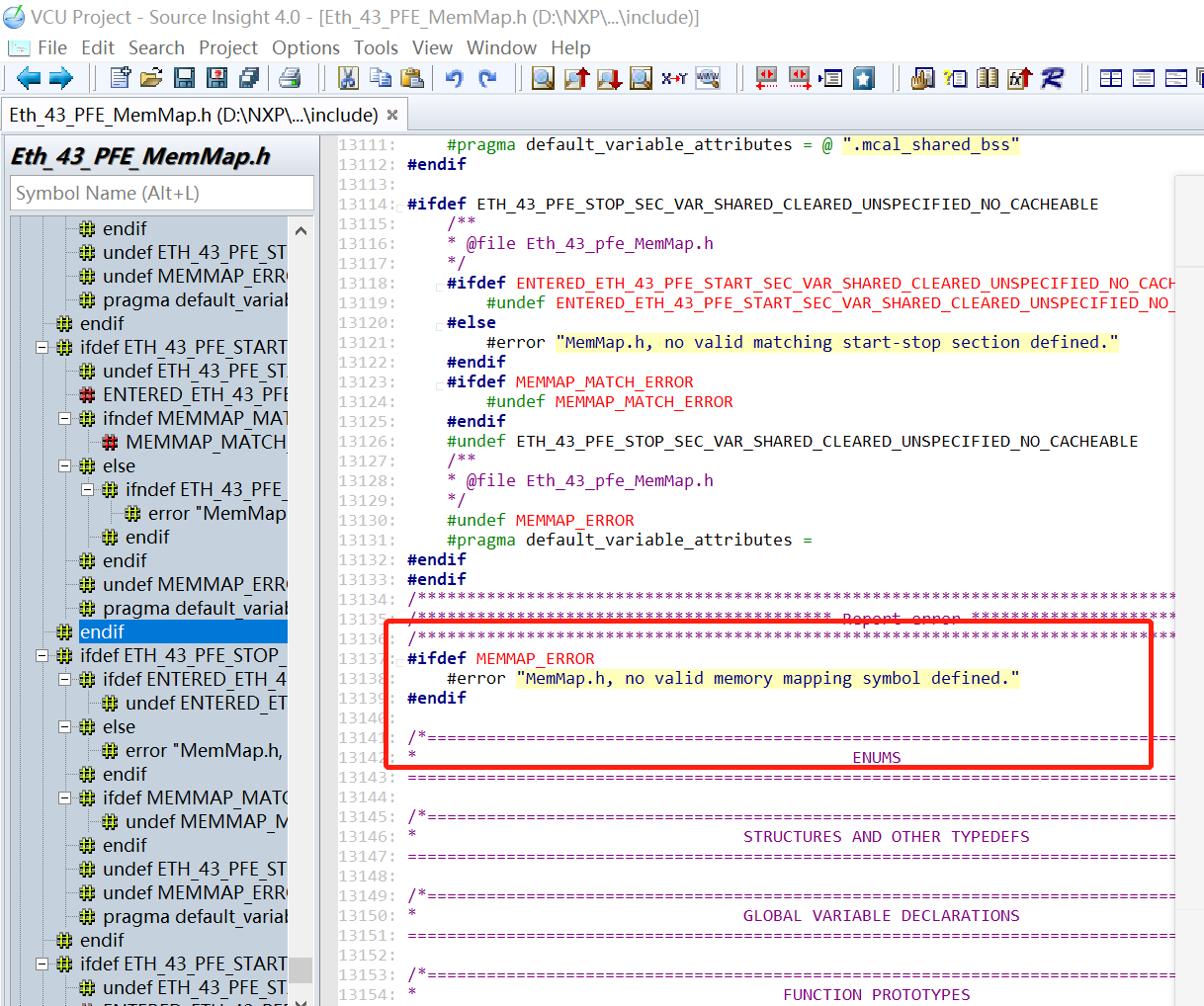The width and height of the screenshot is (1204, 1006).
Task: Click the Redo arrow icon
Action: click(x=487, y=78)
